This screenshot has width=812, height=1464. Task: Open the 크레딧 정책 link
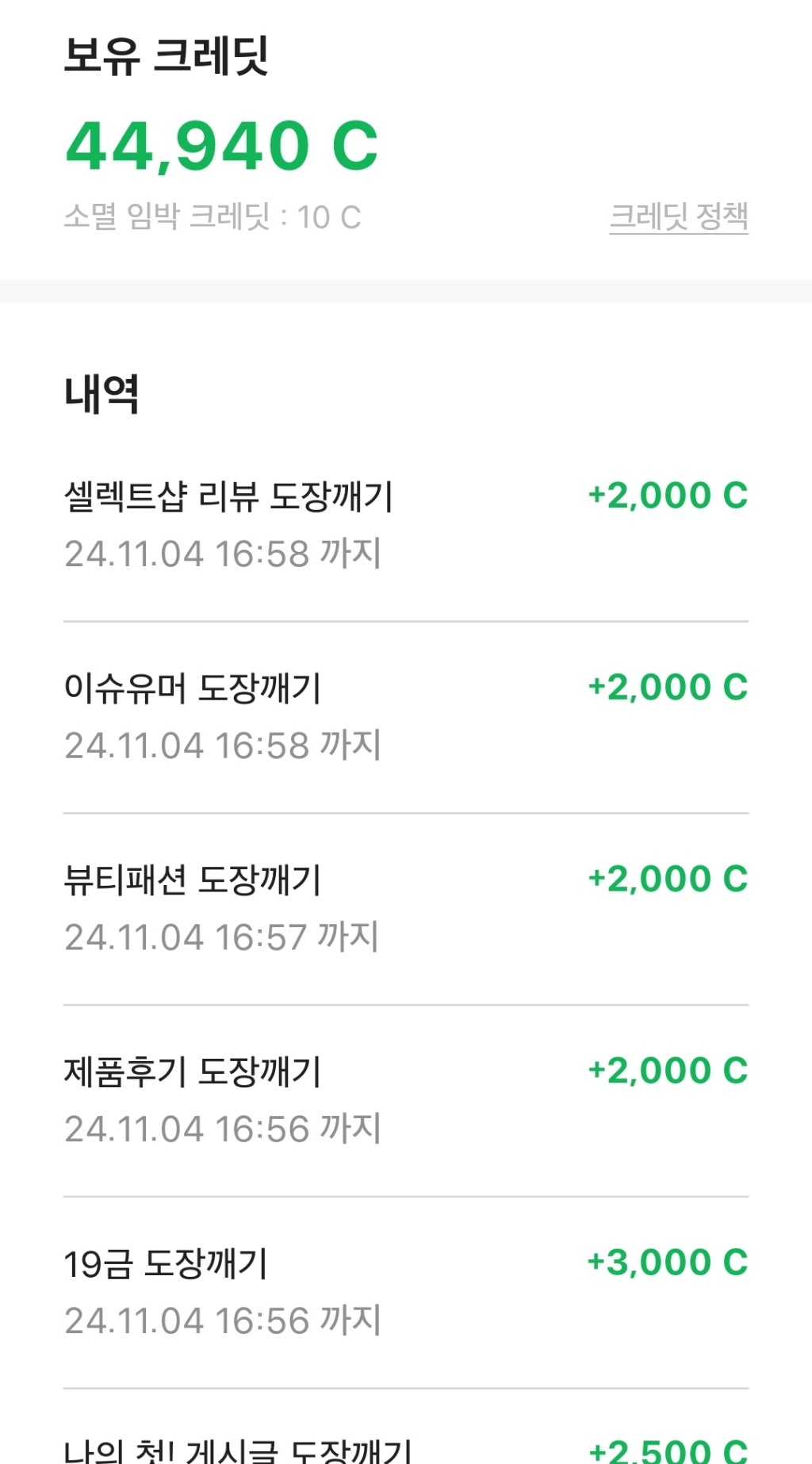point(678,217)
